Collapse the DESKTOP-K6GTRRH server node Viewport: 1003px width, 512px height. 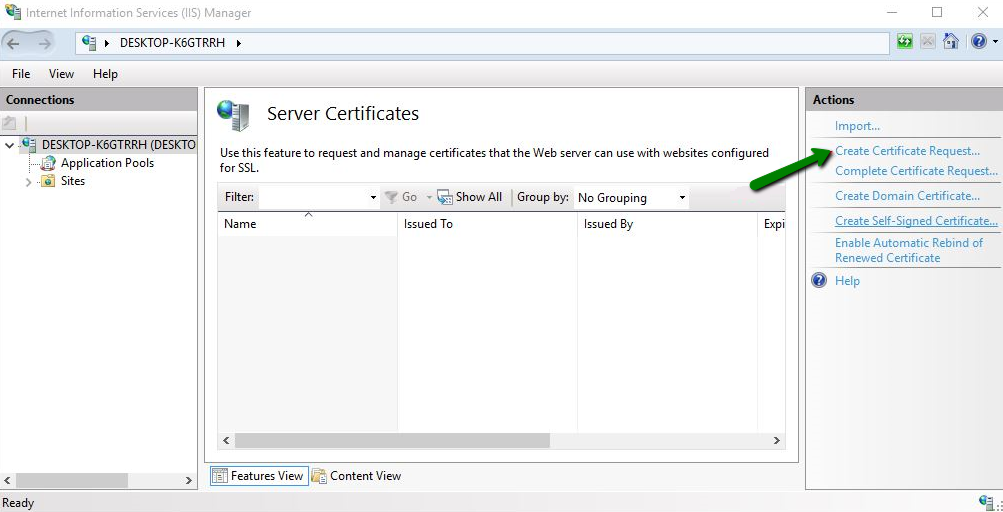point(10,146)
